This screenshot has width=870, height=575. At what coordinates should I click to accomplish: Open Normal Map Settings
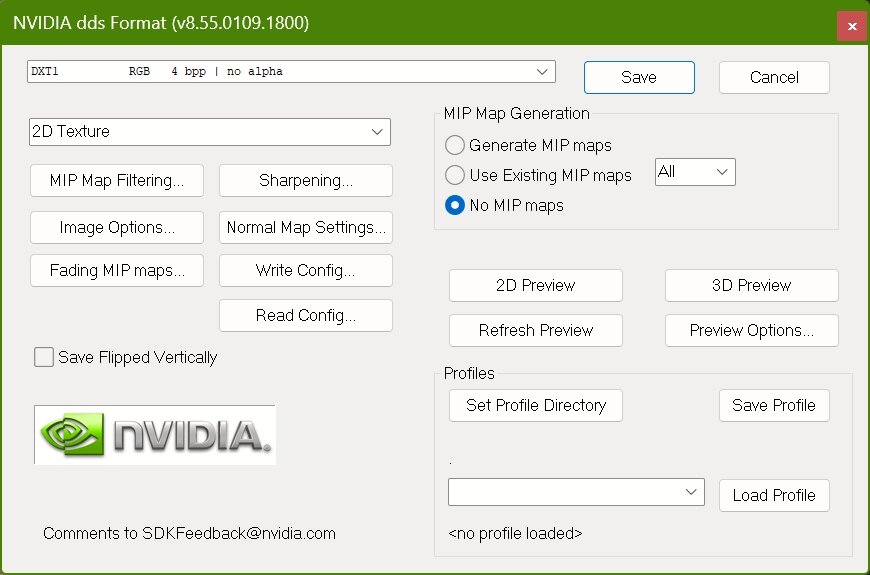(306, 228)
